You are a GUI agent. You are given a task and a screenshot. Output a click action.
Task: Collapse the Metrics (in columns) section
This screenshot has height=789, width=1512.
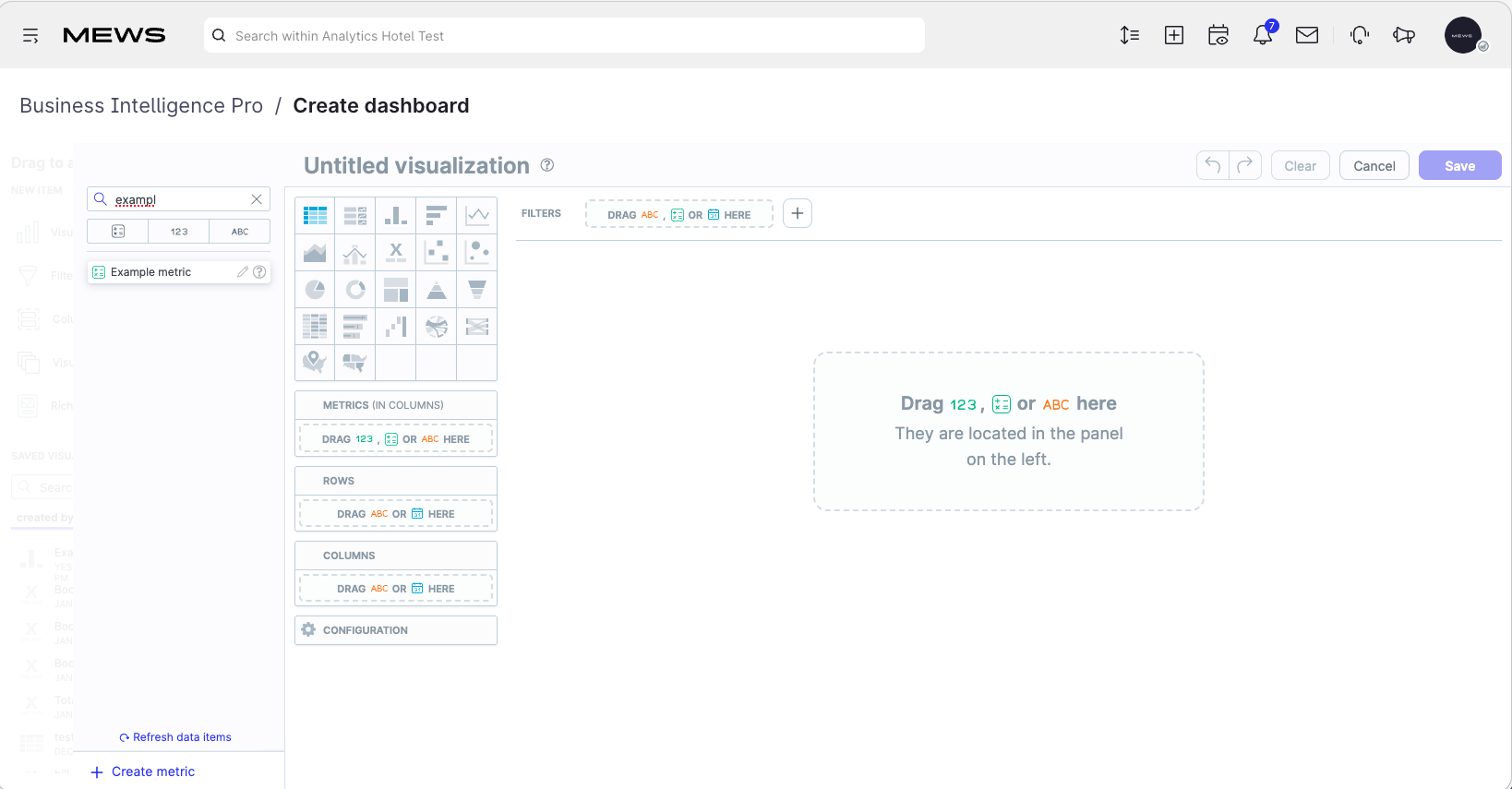pyautogui.click(x=396, y=405)
